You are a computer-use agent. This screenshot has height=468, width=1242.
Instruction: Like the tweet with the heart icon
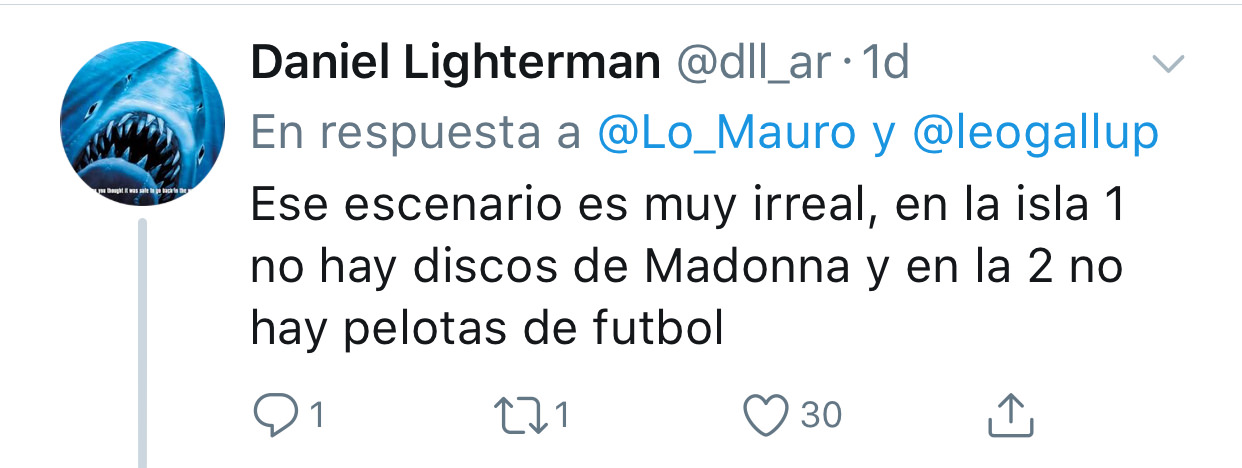tap(769, 414)
